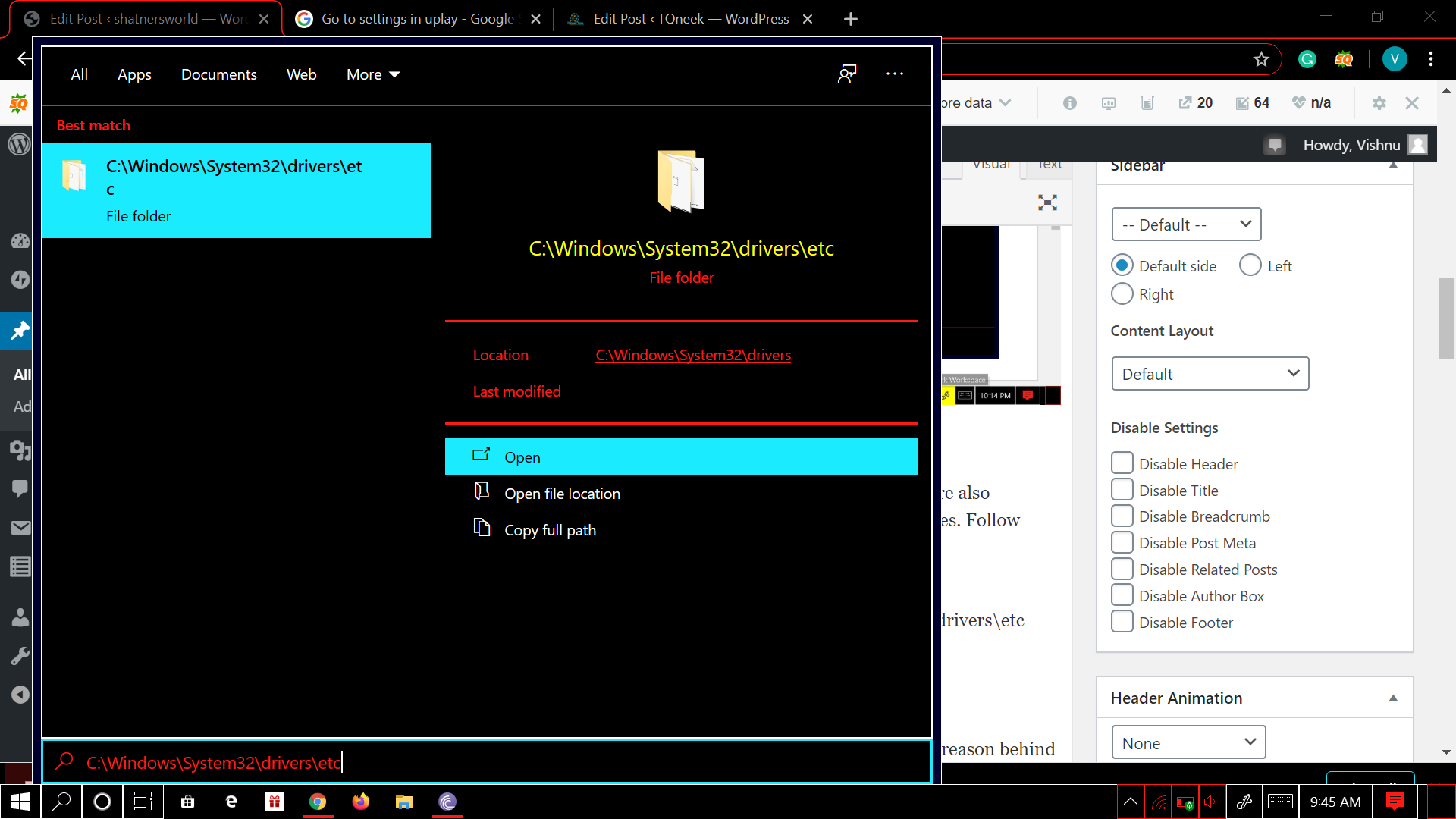Select Right sidebar radio button
Viewport: 1456px width, 819px height.
1122,293
